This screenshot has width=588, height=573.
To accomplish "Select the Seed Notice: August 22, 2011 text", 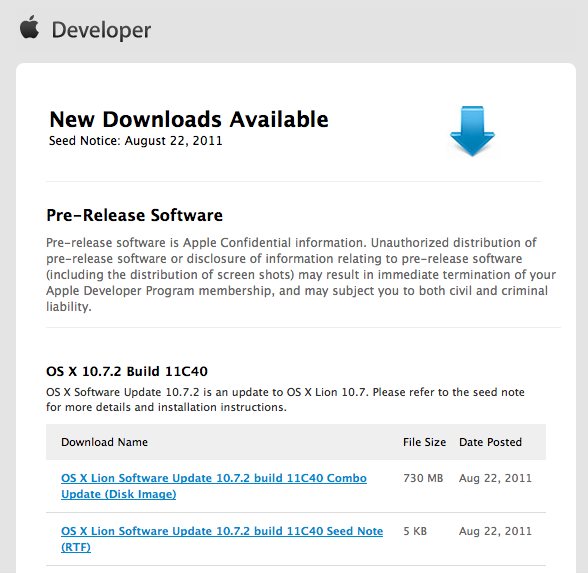I will pos(136,141).
